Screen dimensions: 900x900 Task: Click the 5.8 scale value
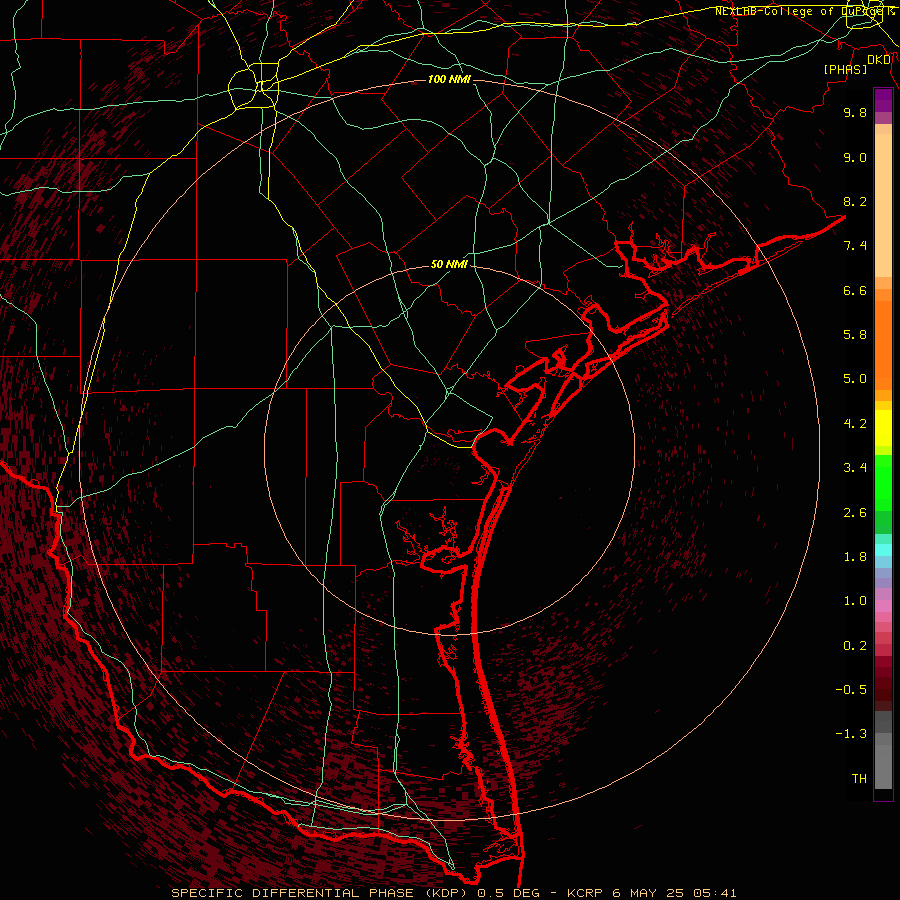[x=855, y=335]
